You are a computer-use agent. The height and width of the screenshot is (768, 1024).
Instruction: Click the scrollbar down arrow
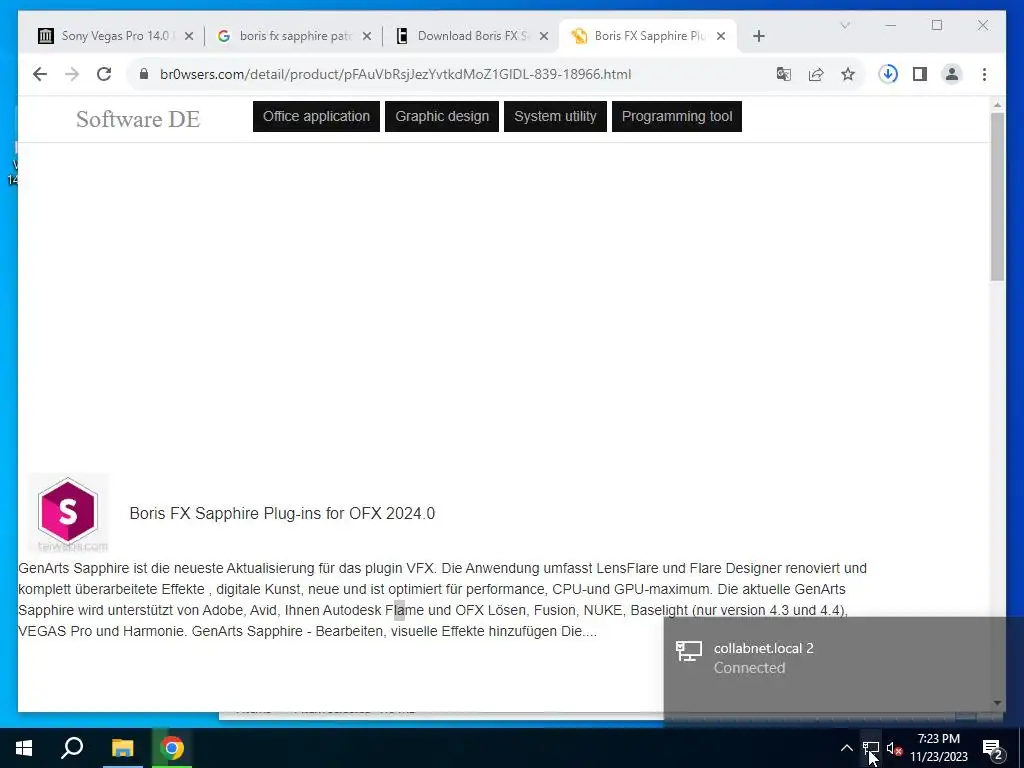(x=997, y=703)
